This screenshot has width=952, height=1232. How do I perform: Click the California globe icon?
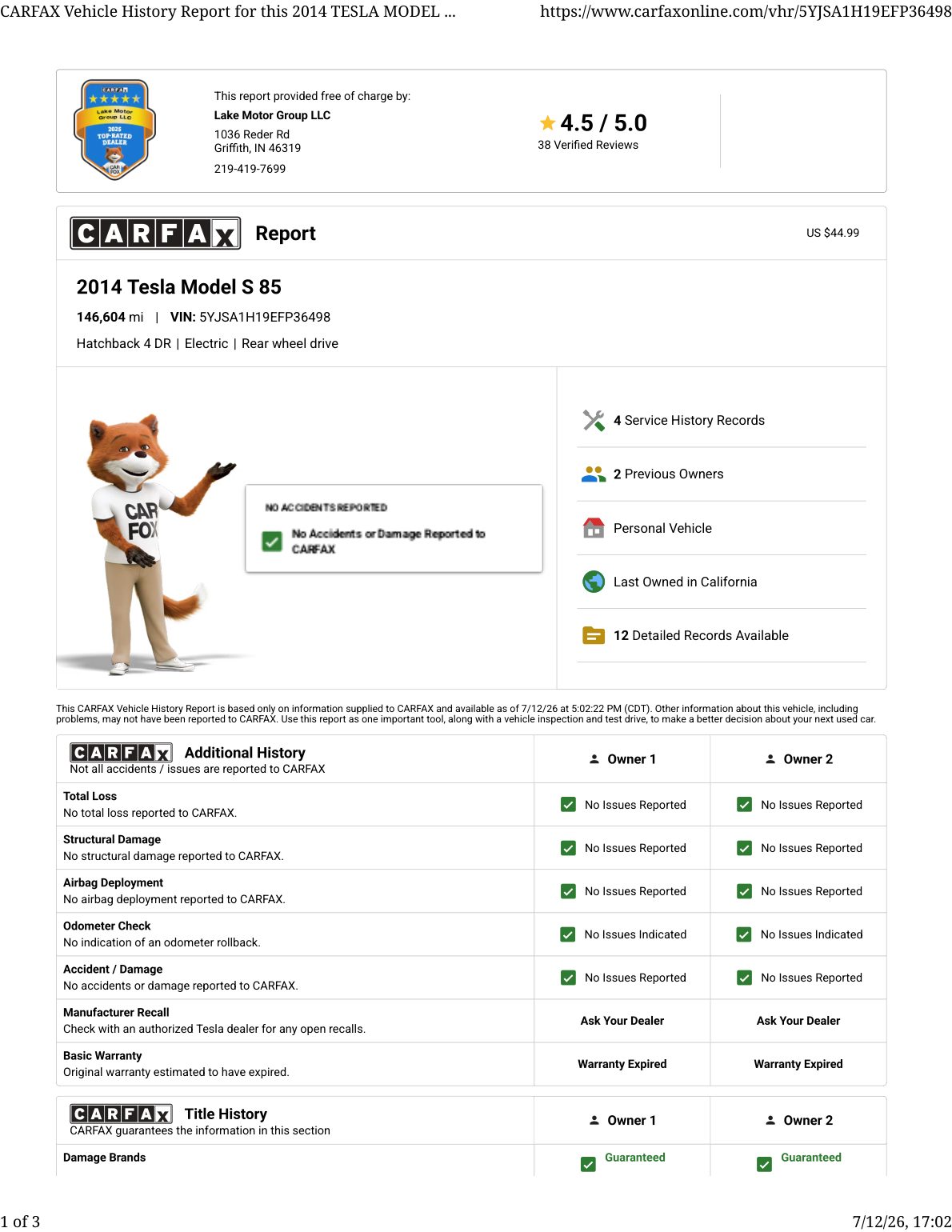[x=594, y=582]
